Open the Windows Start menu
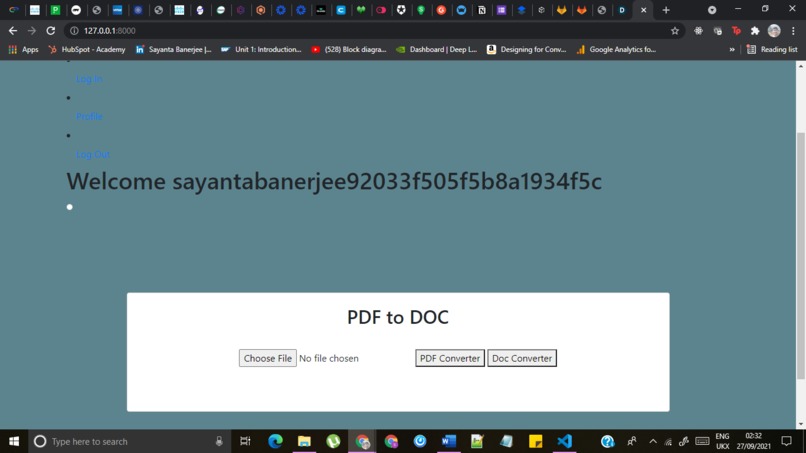Screen dimensions: 806x453 pyautogui.click(x=14, y=441)
